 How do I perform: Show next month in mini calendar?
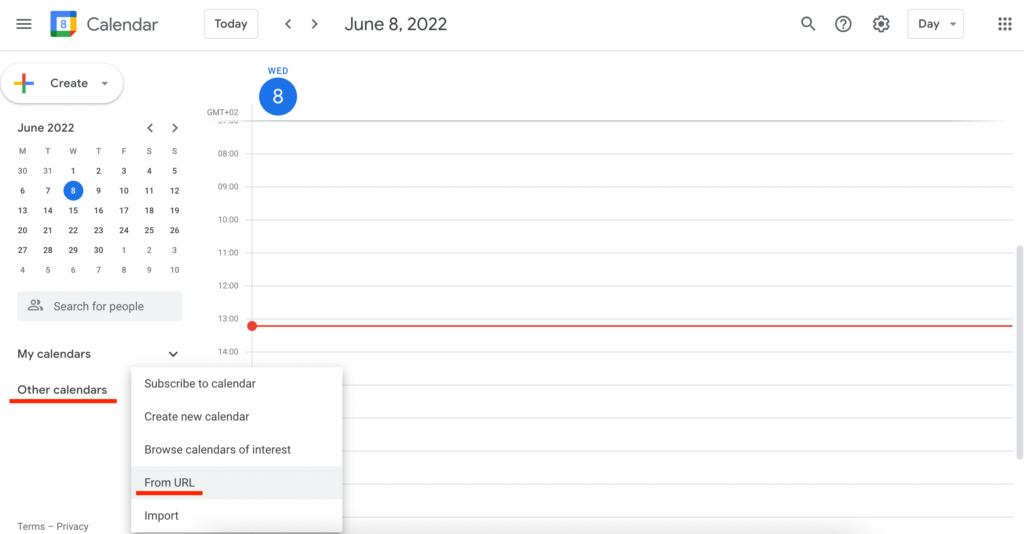coord(174,128)
